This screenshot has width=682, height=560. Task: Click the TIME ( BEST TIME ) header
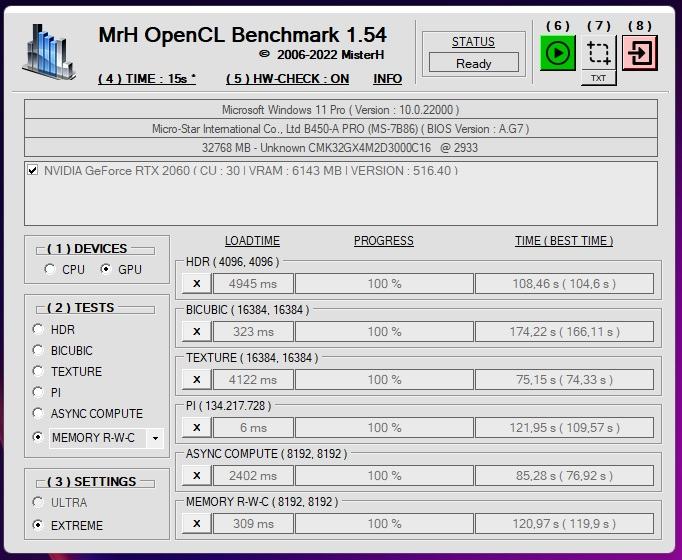pos(564,240)
